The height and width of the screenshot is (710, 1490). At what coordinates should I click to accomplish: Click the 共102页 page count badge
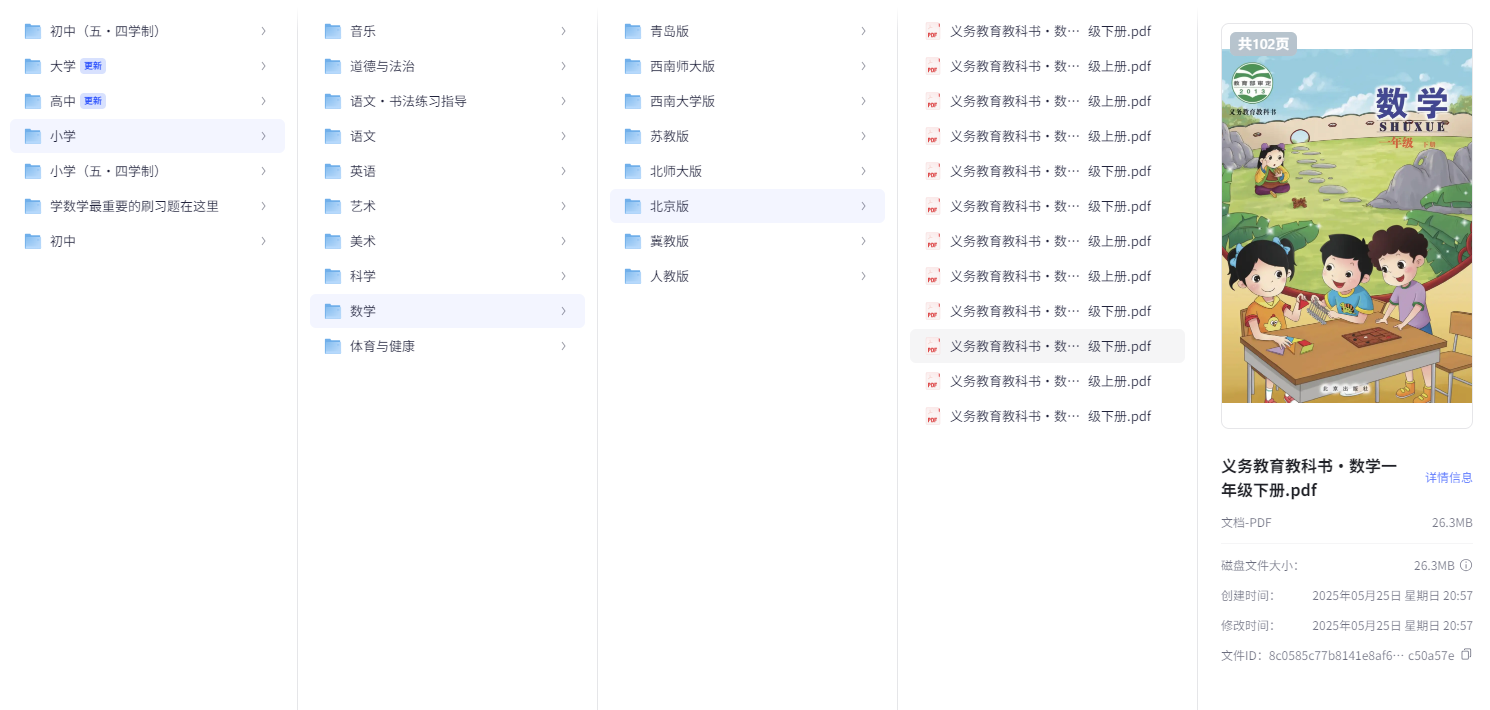1263,44
